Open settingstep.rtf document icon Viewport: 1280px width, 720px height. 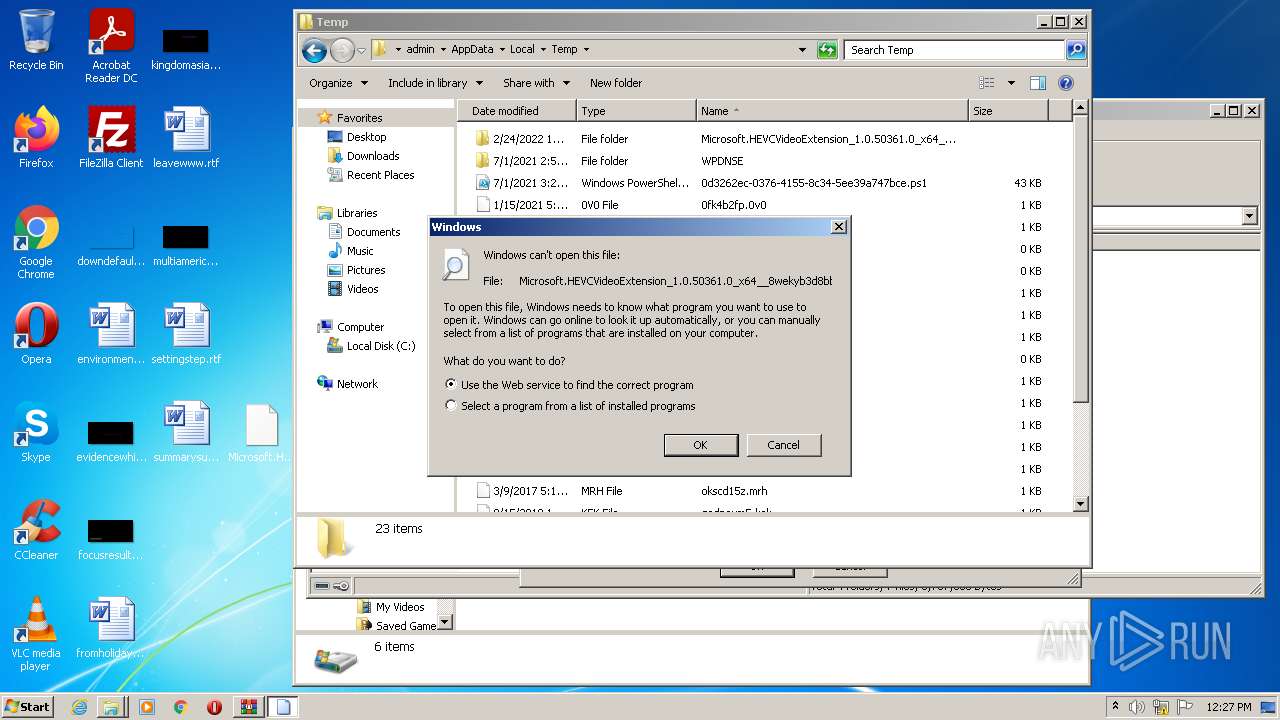click(186, 334)
